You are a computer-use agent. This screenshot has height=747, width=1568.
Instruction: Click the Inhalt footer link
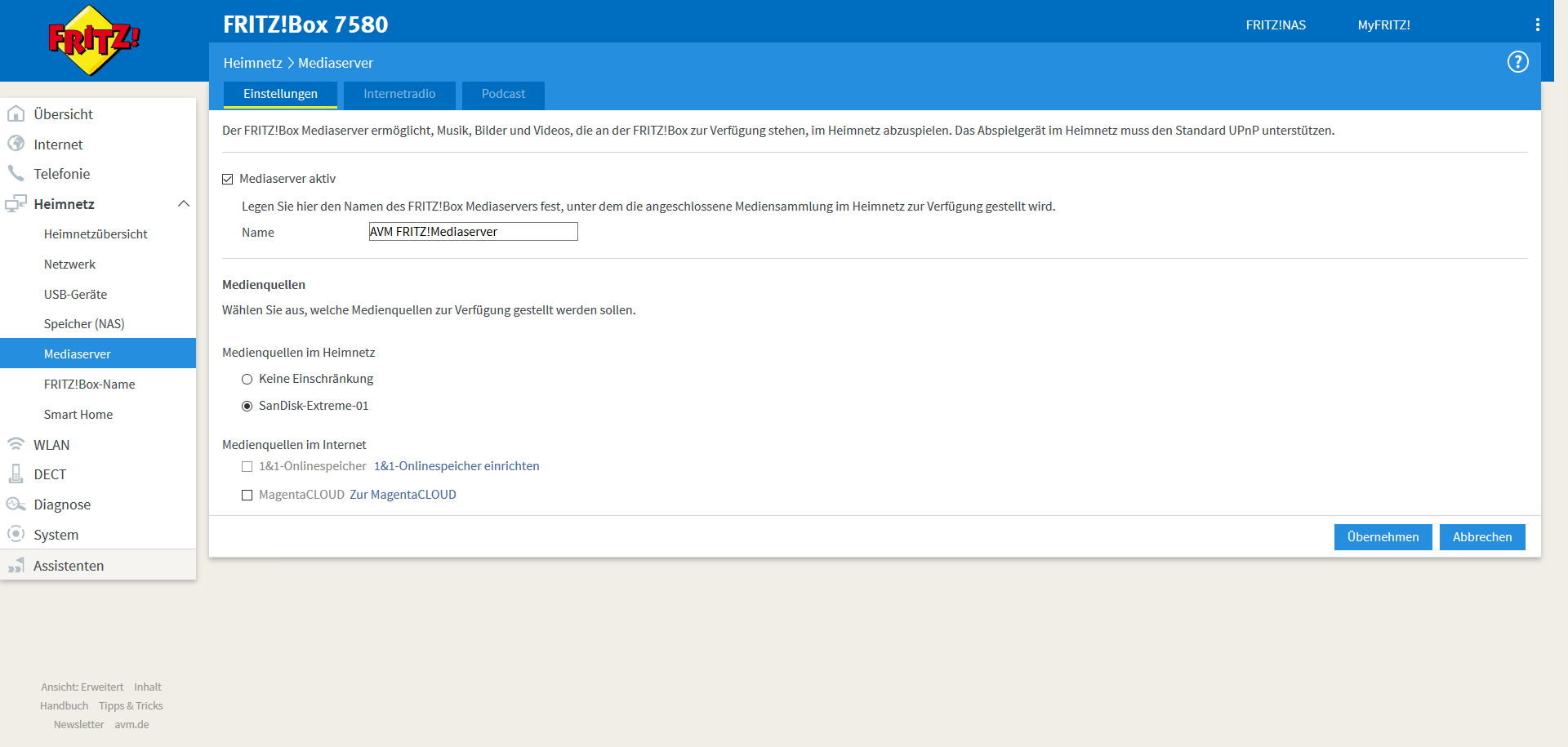[x=148, y=687]
